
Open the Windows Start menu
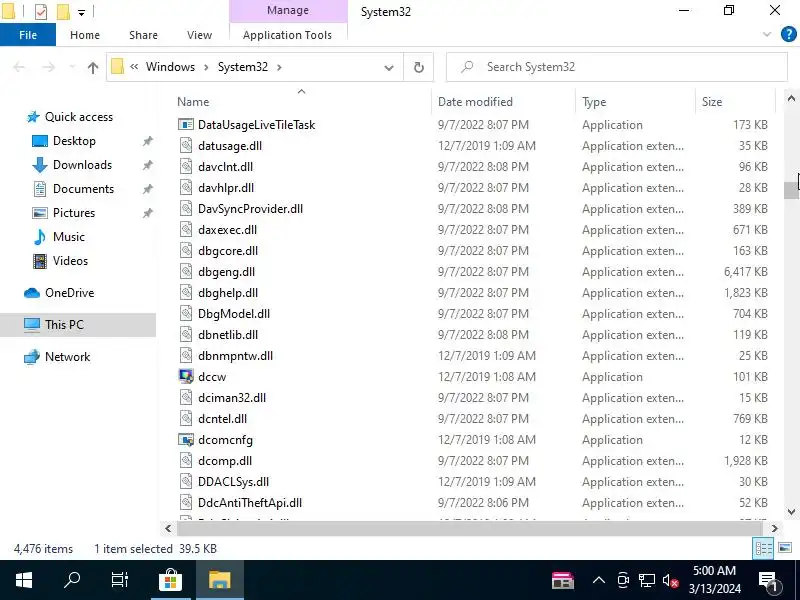(x=23, y=580)
